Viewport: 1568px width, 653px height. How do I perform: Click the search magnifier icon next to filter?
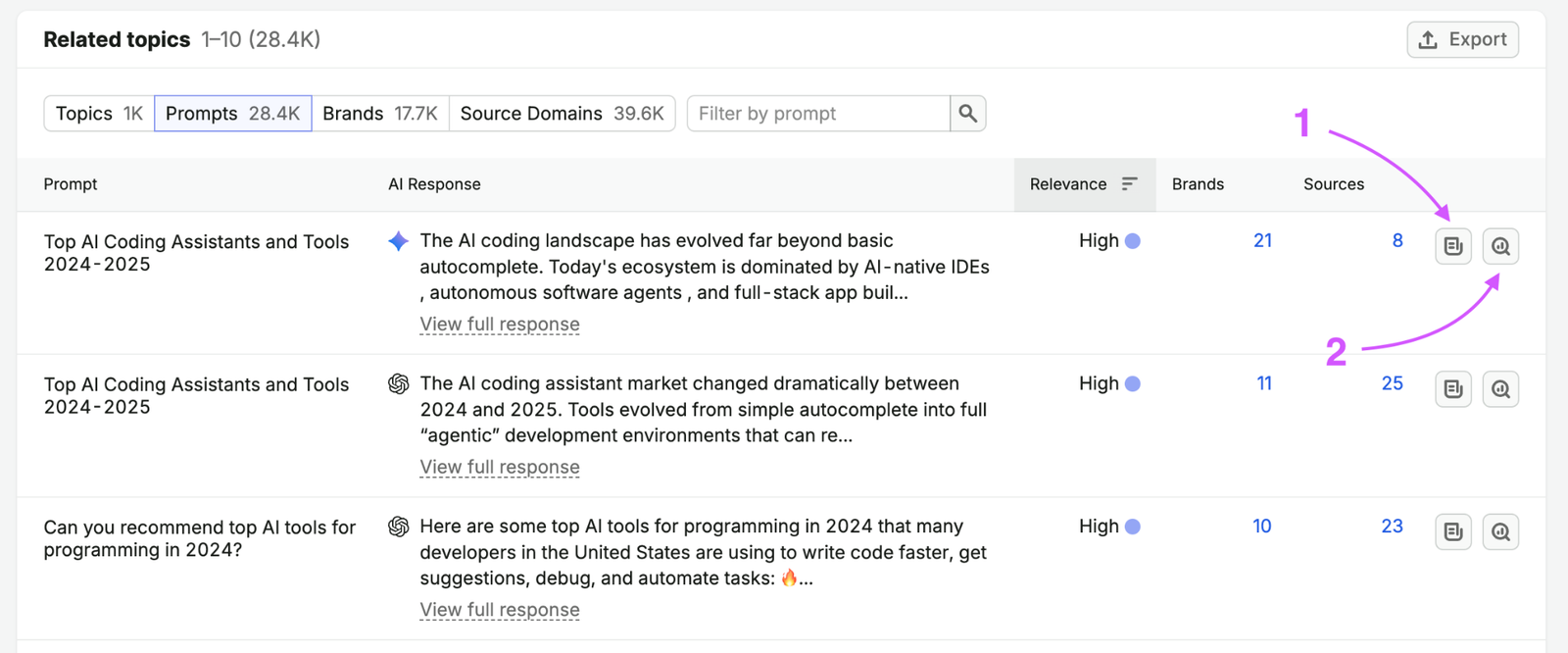(967, 114)
